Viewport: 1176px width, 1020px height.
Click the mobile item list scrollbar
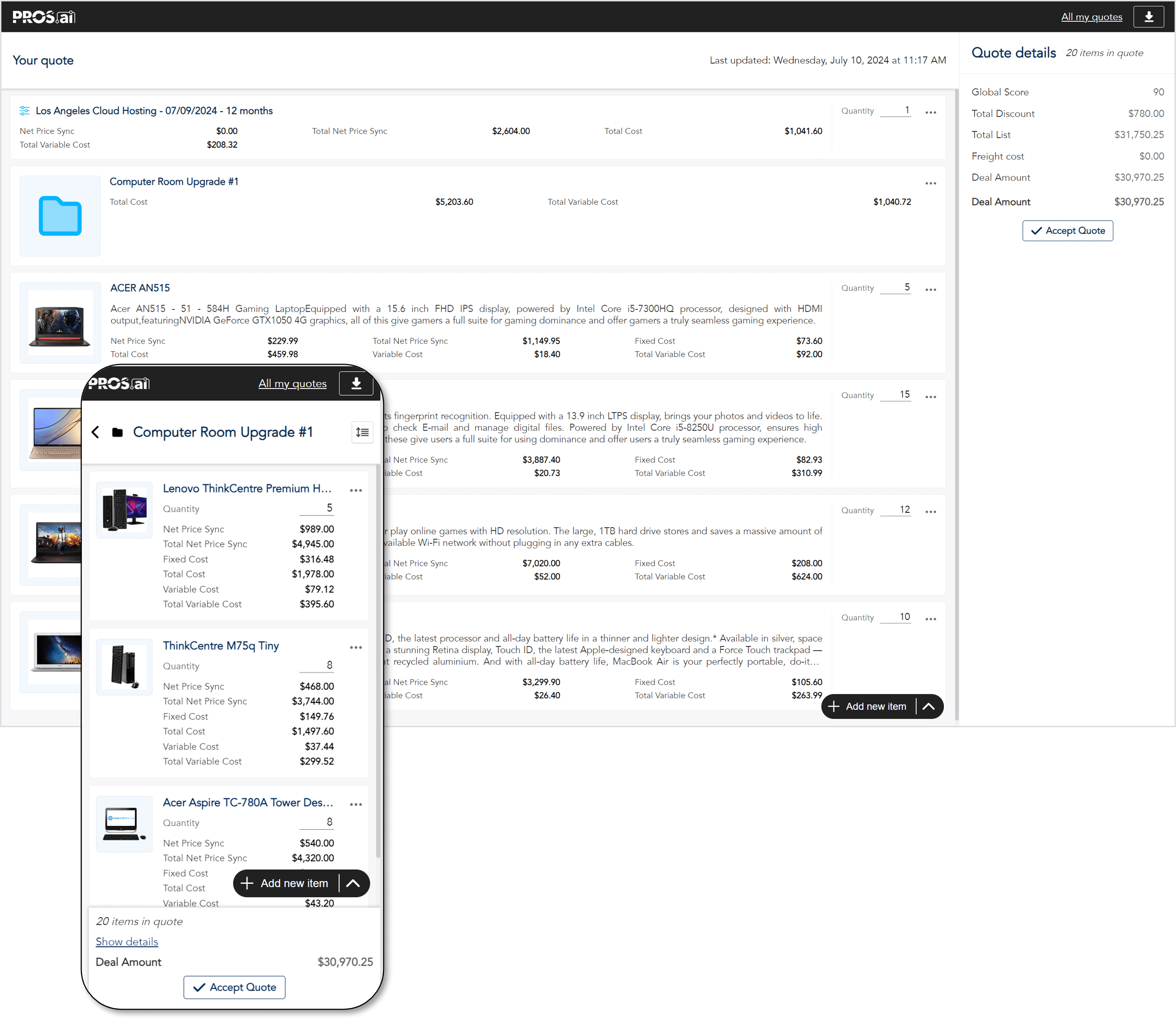click(x=377, y=661)
